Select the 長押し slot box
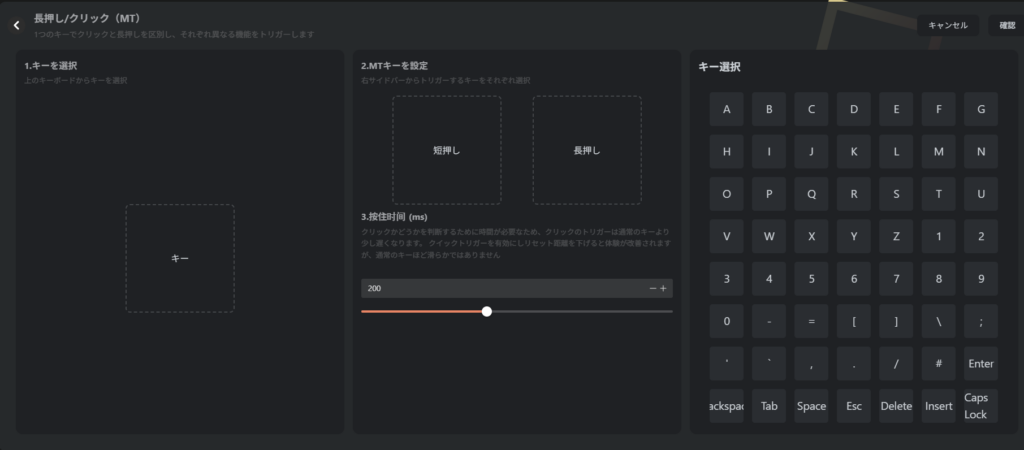Image resolution: width=1024 pixels, height=450 pixels. (586, 150)
